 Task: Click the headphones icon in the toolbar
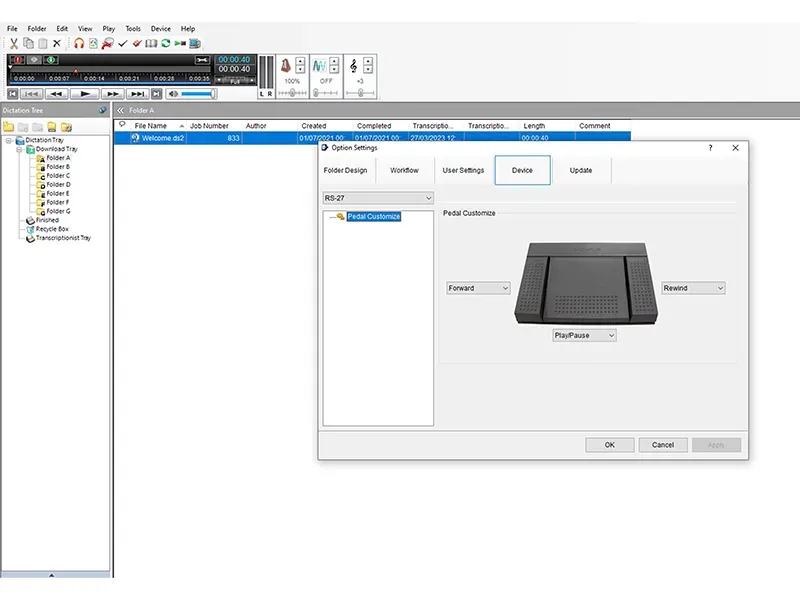pyautogui.click(x=79, y=43)
